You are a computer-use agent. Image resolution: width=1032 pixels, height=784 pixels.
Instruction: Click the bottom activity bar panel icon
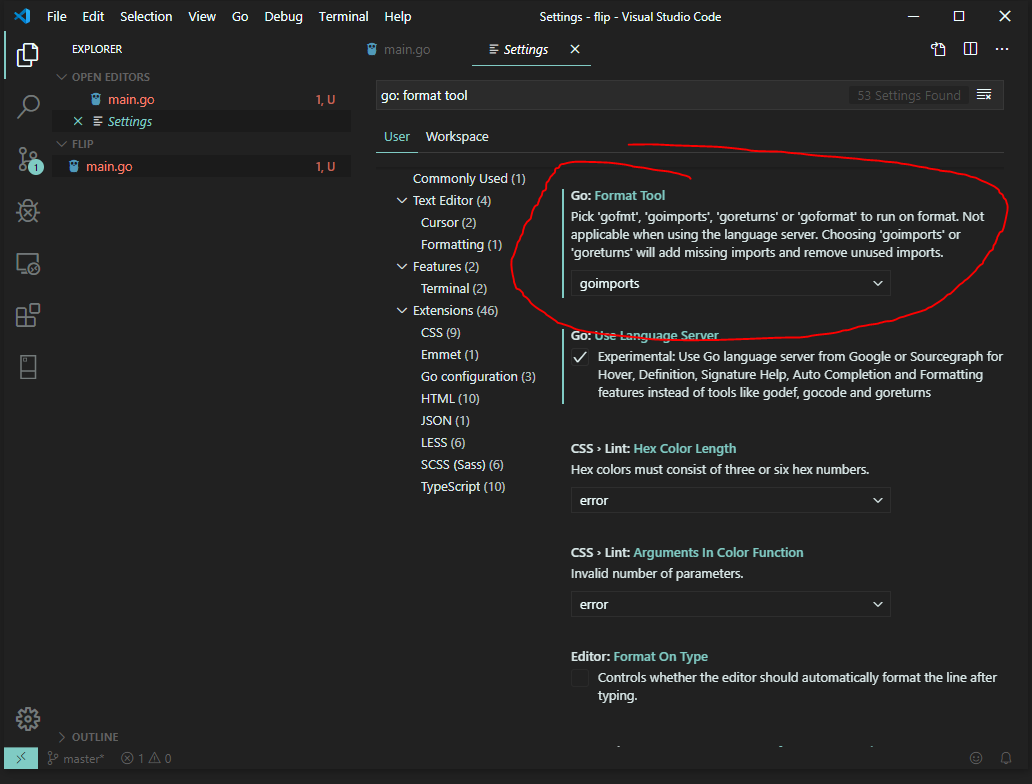coord(28,367)
